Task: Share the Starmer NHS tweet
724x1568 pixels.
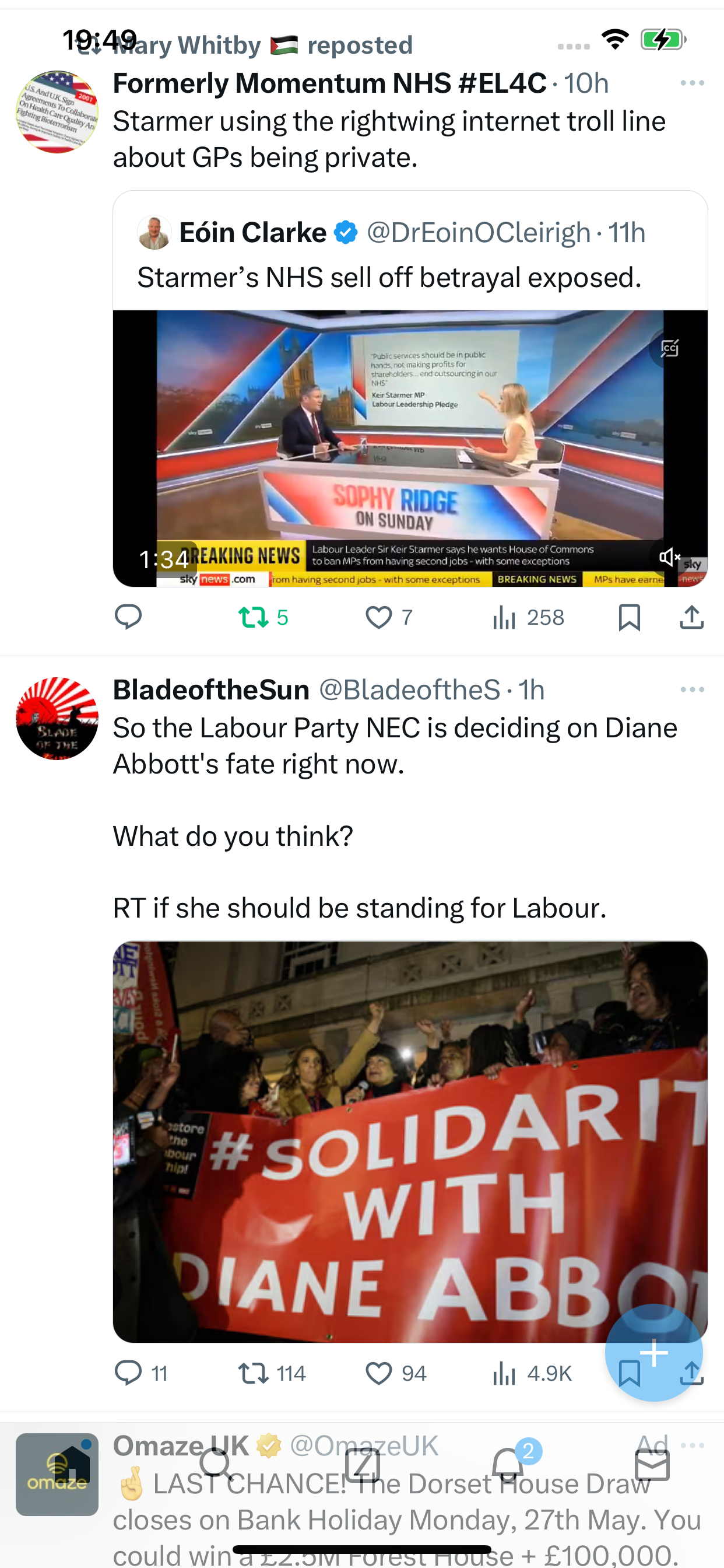Action: [x=692, y=617]
